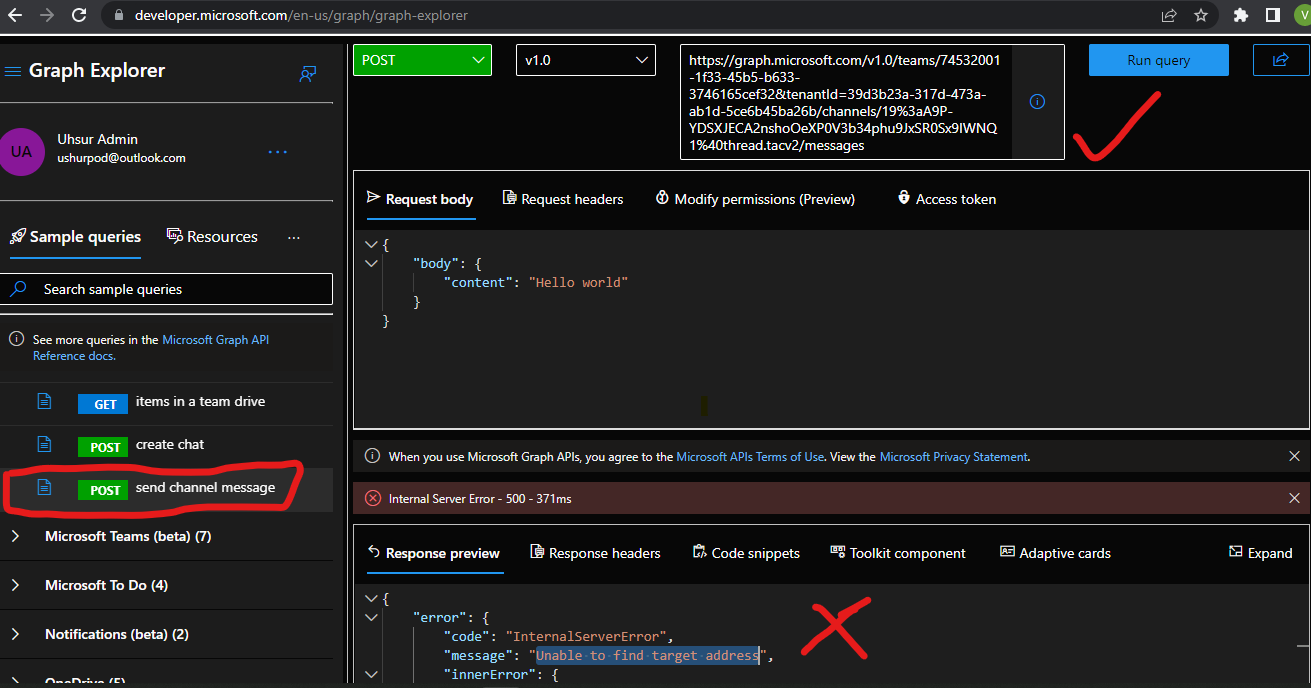Dismiss the Terms of Use notice
Viewport: 1311px width, 688px height.
pos(1294,456)
